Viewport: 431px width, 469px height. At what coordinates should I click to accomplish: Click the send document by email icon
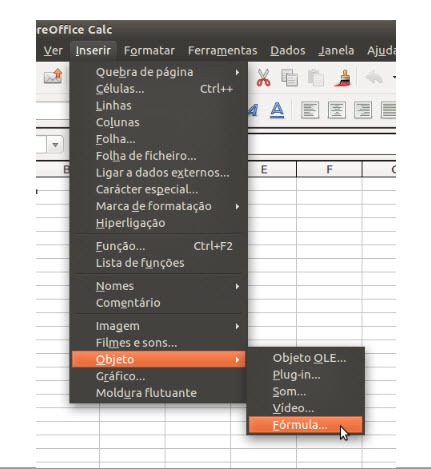click(x=53, y=76)
